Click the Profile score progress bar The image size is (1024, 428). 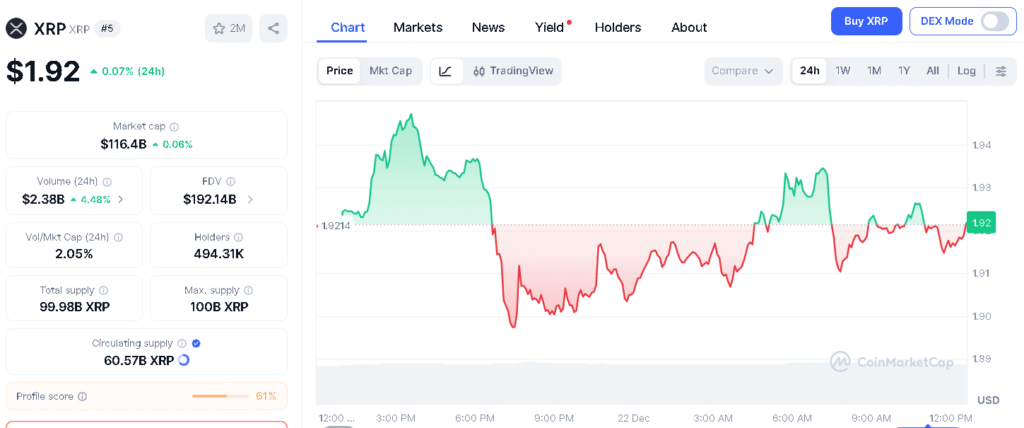[x=220, y=396]
